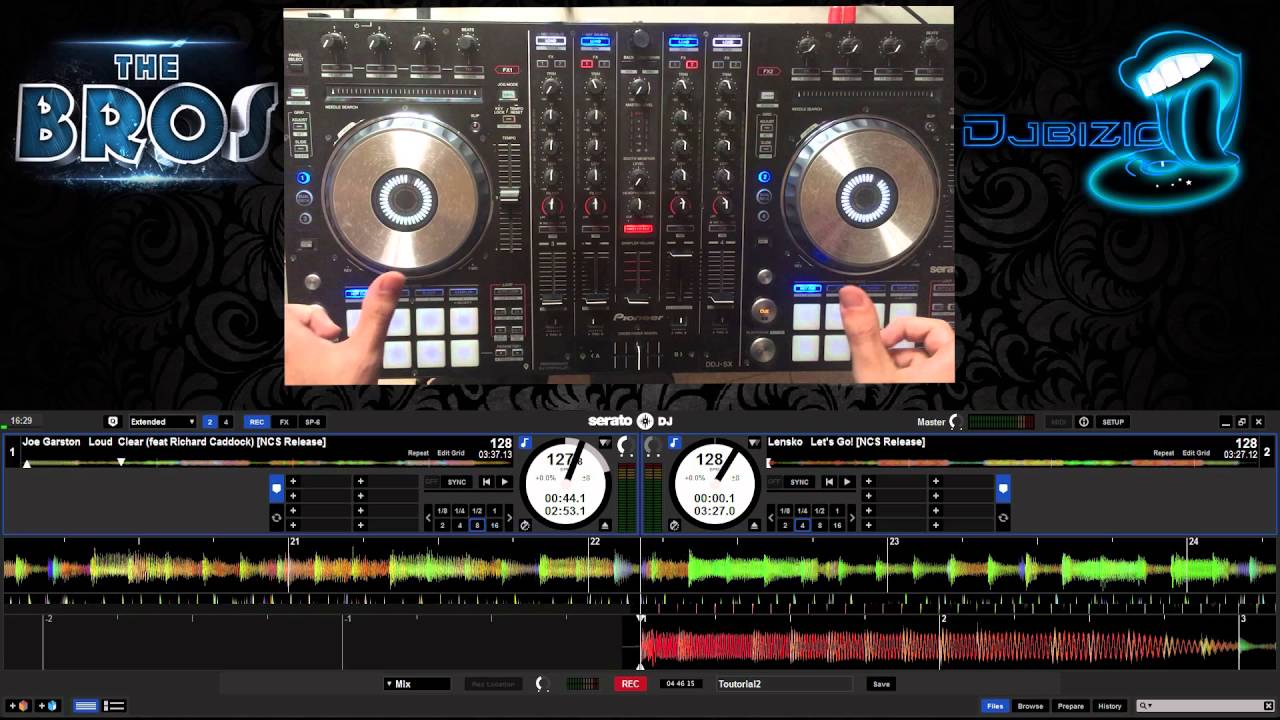Shift deck 1 loop sizes left
Viewport: 1280px width, 720px height.
coord(429,518)
